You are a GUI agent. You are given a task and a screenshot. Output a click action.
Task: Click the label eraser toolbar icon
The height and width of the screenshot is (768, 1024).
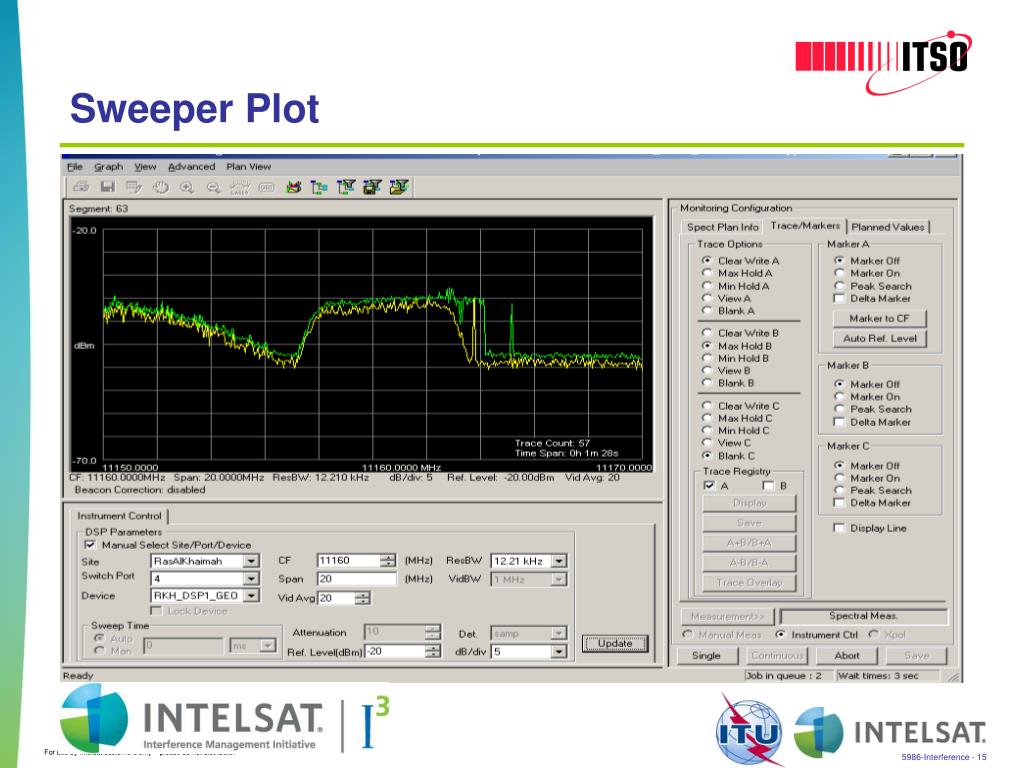(x=240, y=187)
